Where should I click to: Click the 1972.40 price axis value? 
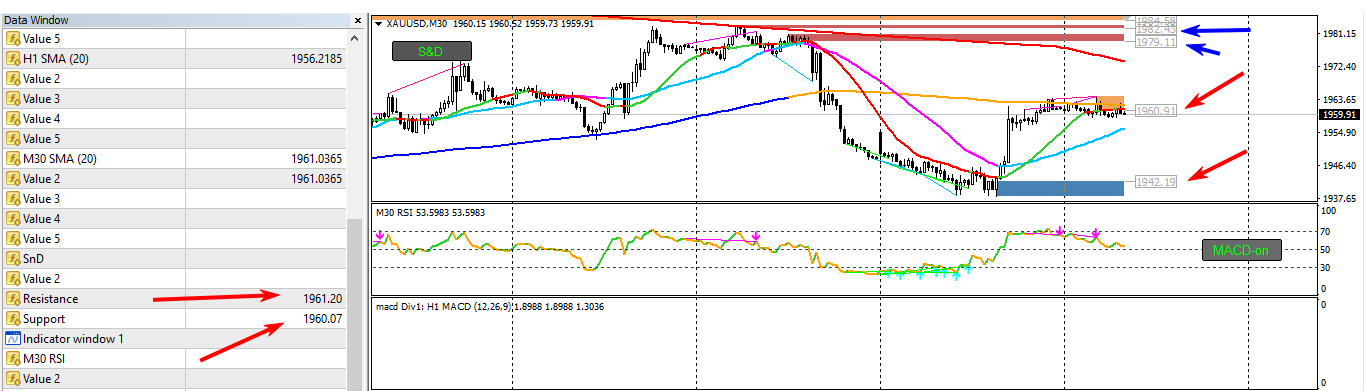click(1340, 67)
